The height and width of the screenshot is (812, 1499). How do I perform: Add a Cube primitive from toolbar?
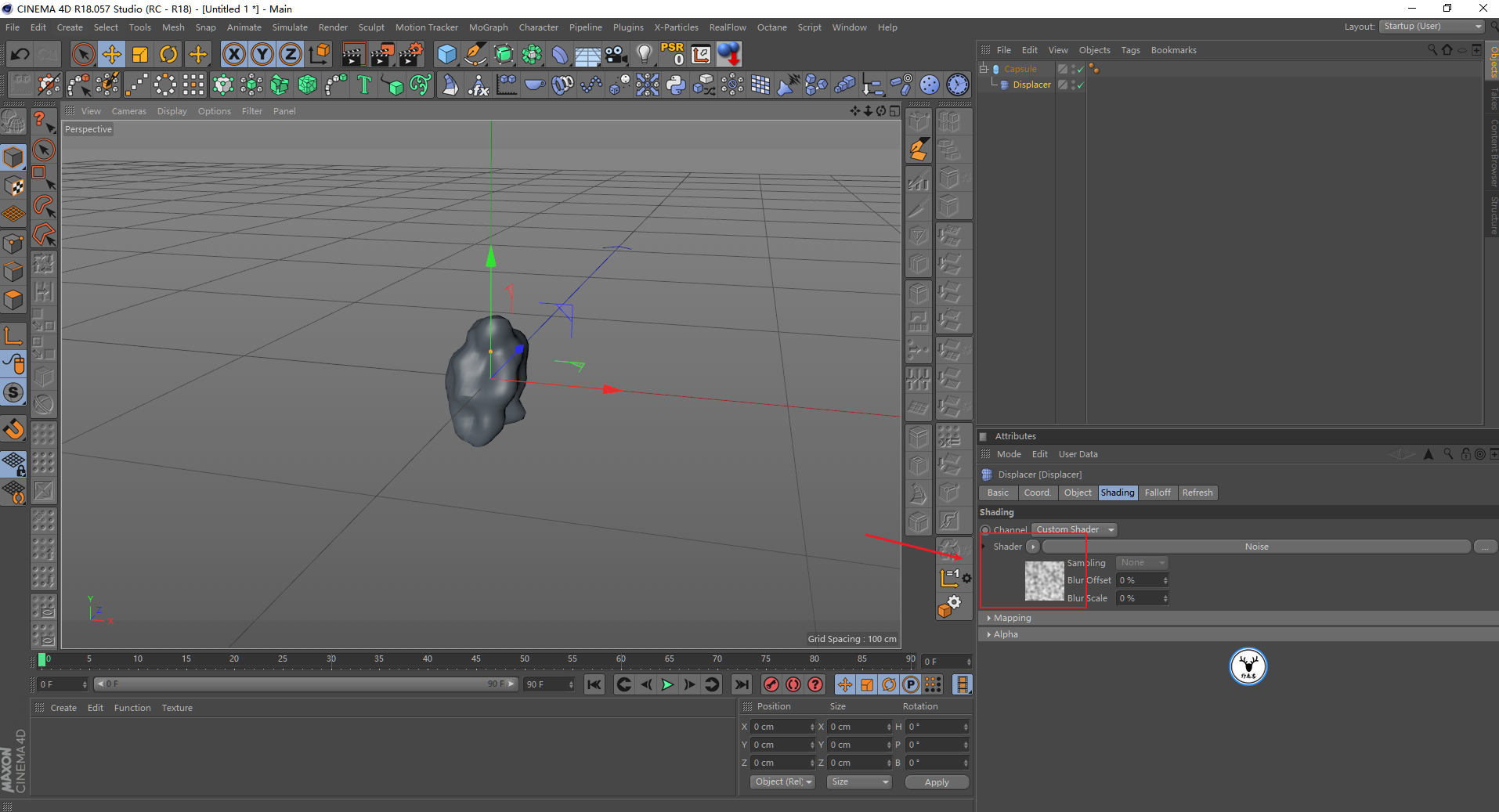(x=446, y=54)
